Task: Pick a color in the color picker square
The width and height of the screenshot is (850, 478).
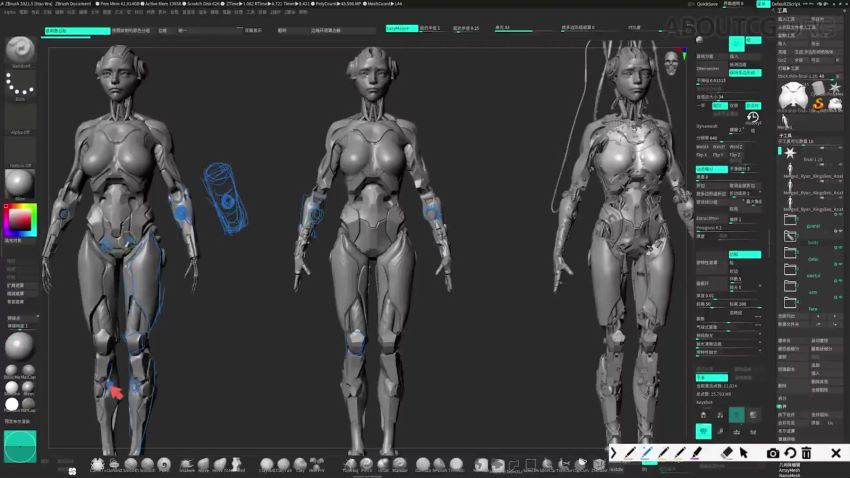Action: pyautogui.click(x=20, y=219)
